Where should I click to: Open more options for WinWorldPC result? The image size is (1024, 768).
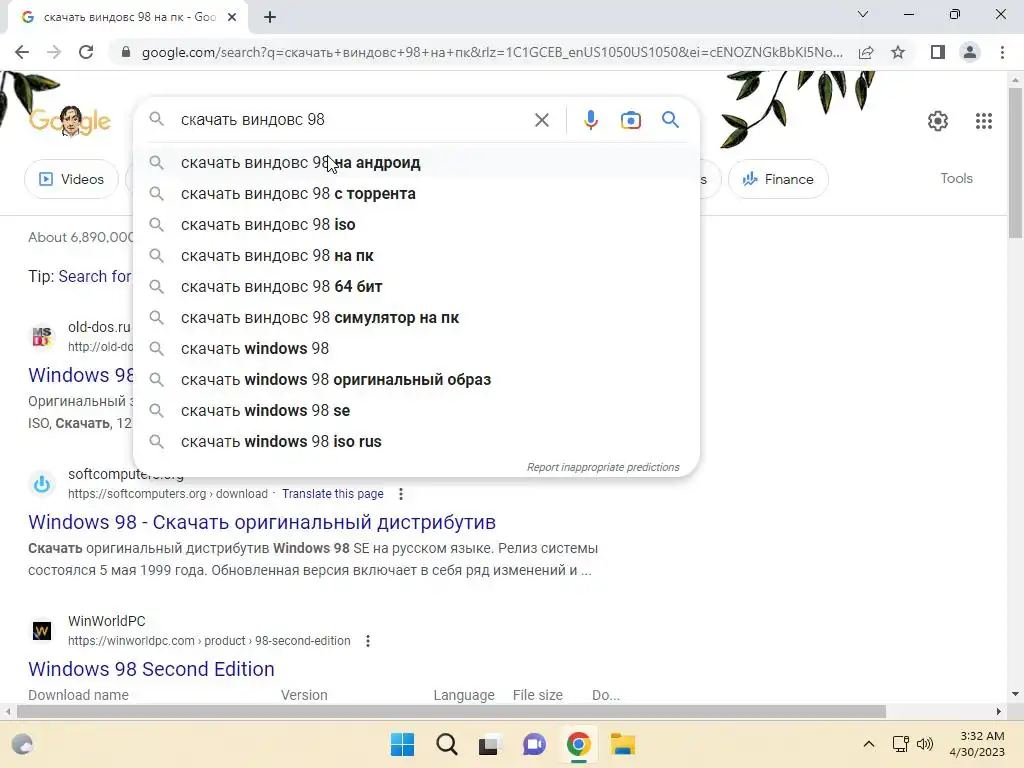coord(368,641)
